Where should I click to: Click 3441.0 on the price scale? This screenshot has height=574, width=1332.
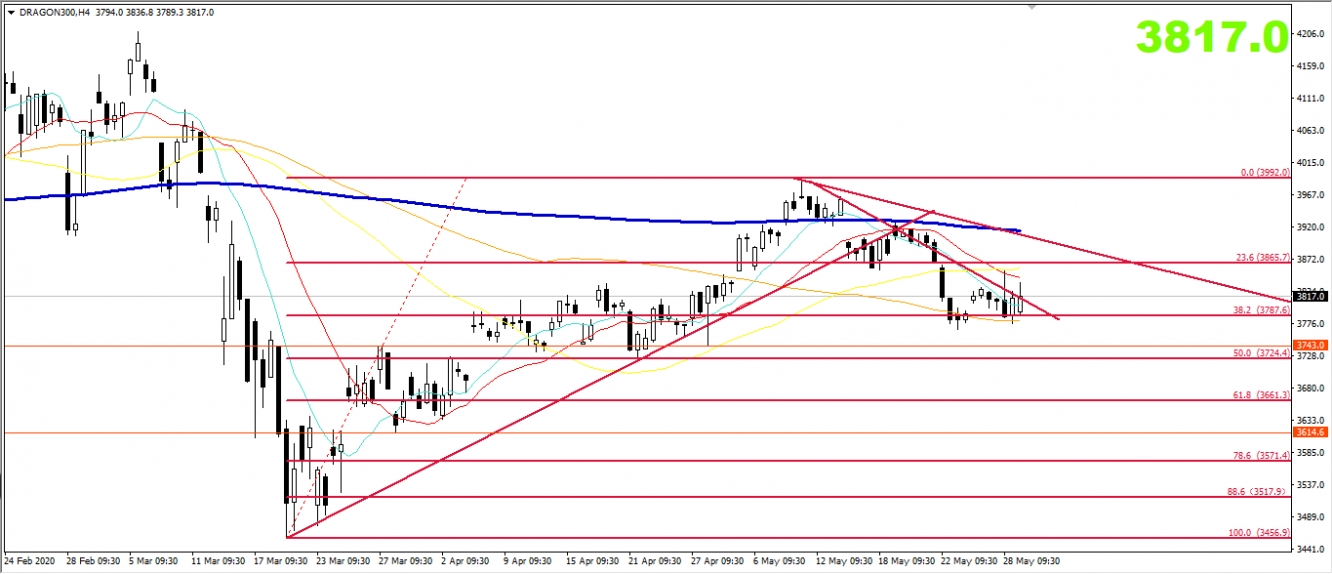click(x=1309, y=549)
